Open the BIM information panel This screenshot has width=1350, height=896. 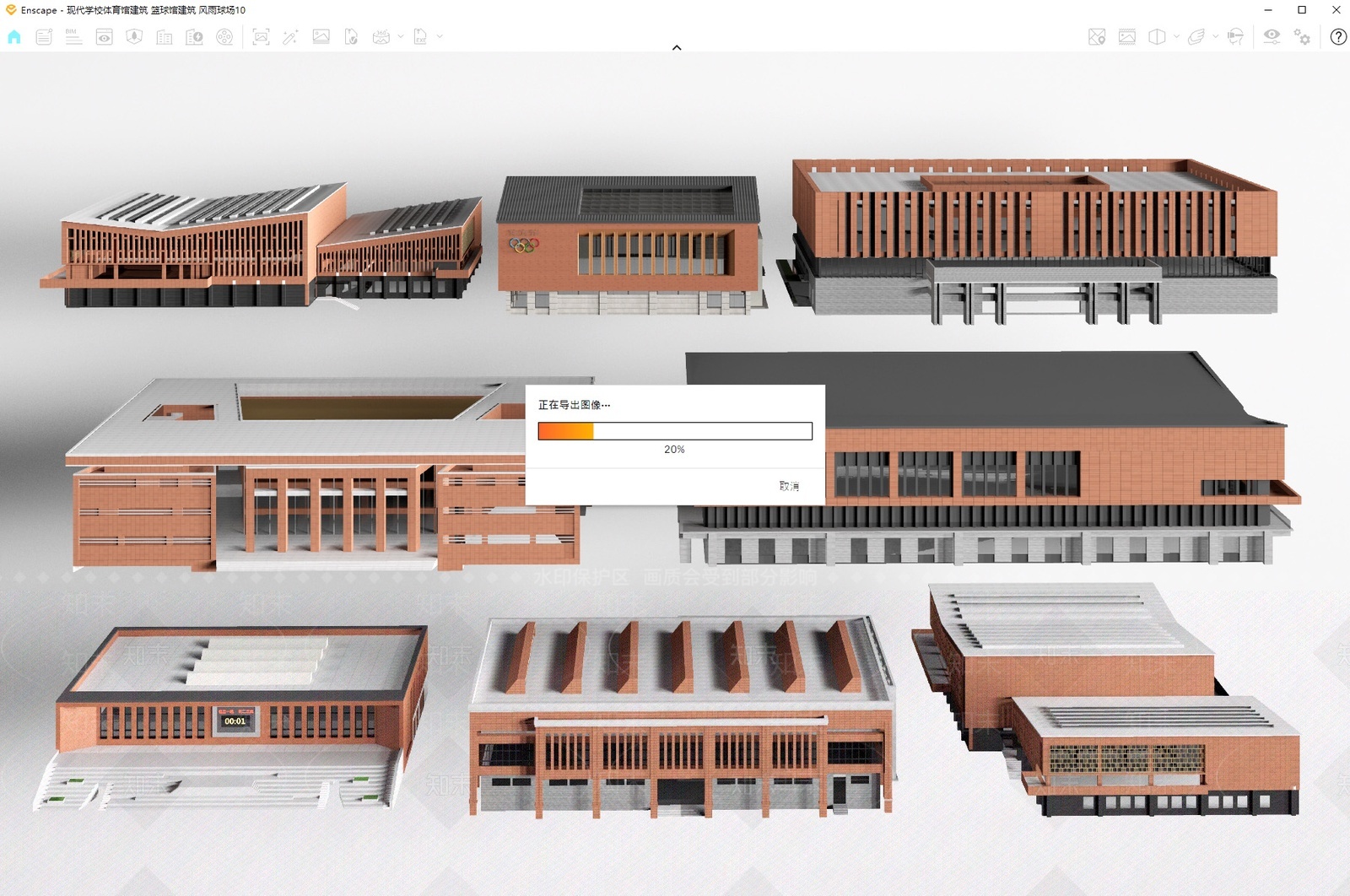[73, 37]
